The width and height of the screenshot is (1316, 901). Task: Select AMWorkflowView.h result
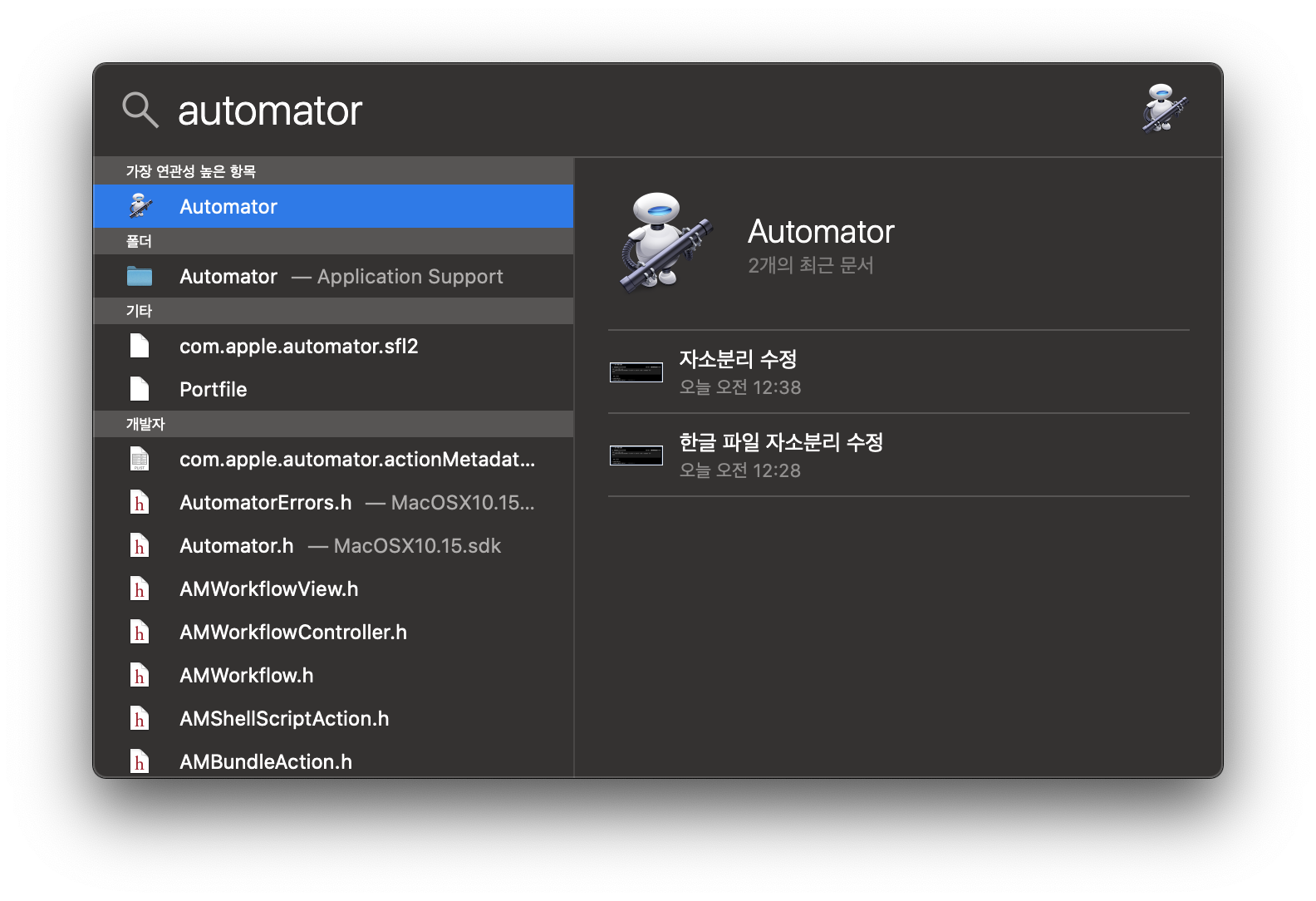[333, 588]
